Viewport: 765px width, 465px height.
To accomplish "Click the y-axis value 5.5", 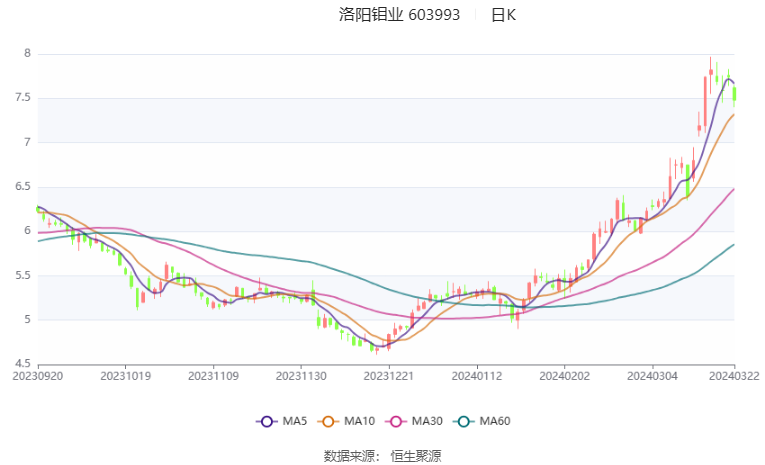I will (23, 275).
